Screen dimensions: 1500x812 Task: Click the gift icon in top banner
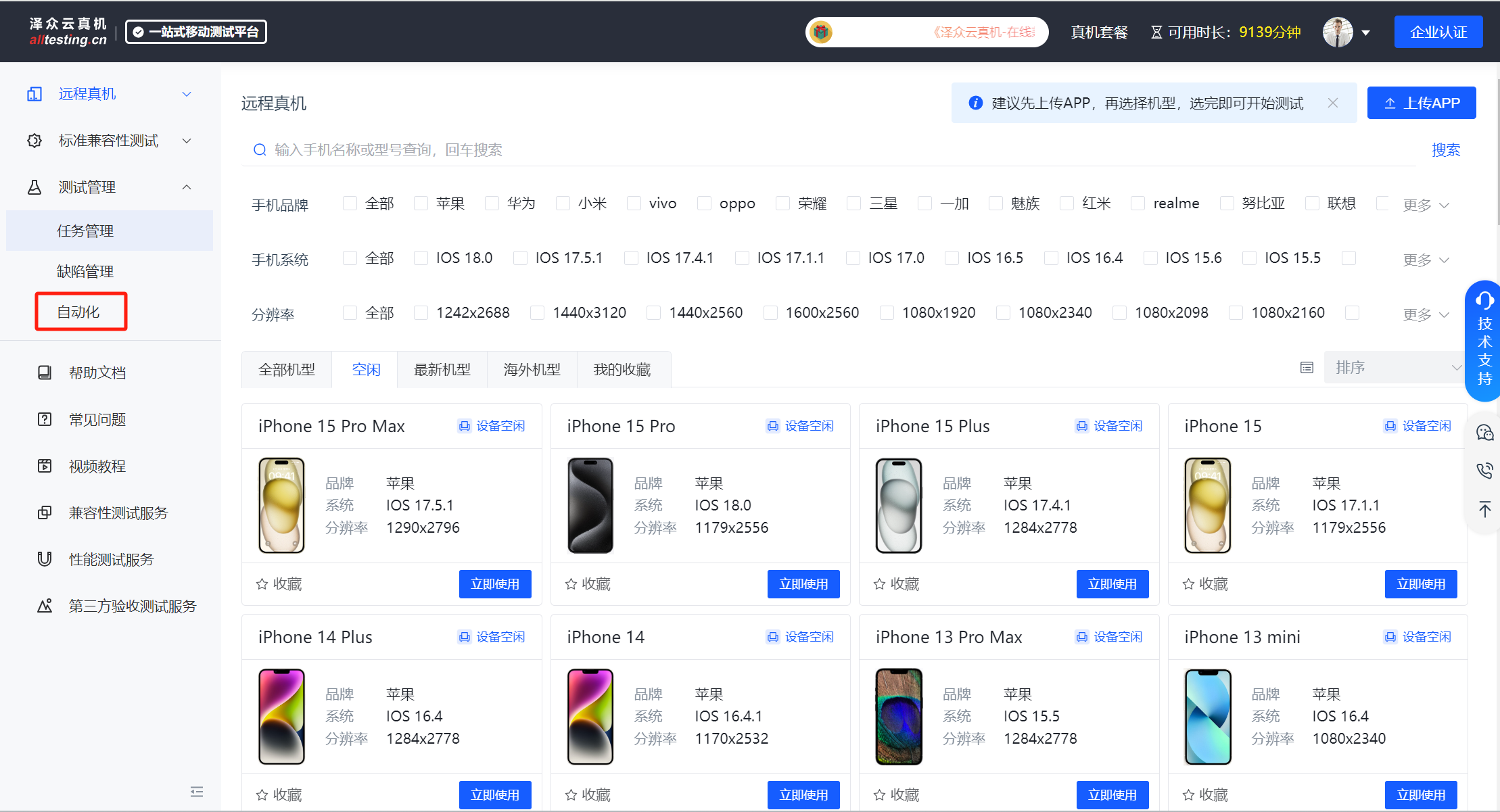[821, 32]
